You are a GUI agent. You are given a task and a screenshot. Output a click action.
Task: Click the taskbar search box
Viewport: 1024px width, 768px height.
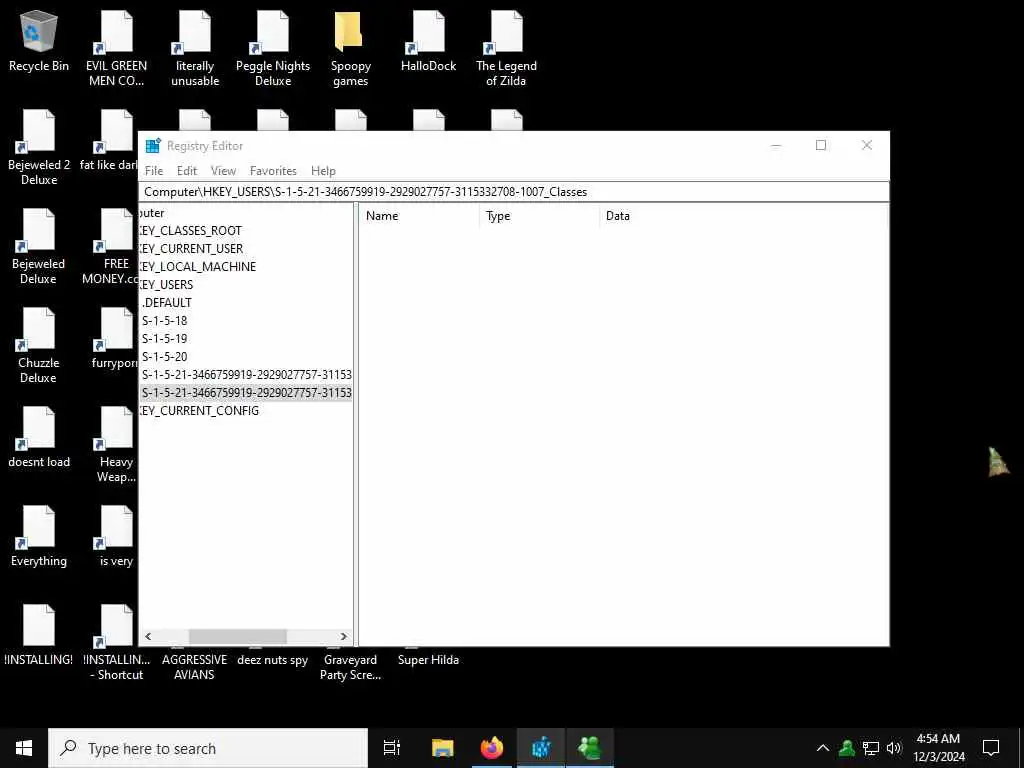208,748
